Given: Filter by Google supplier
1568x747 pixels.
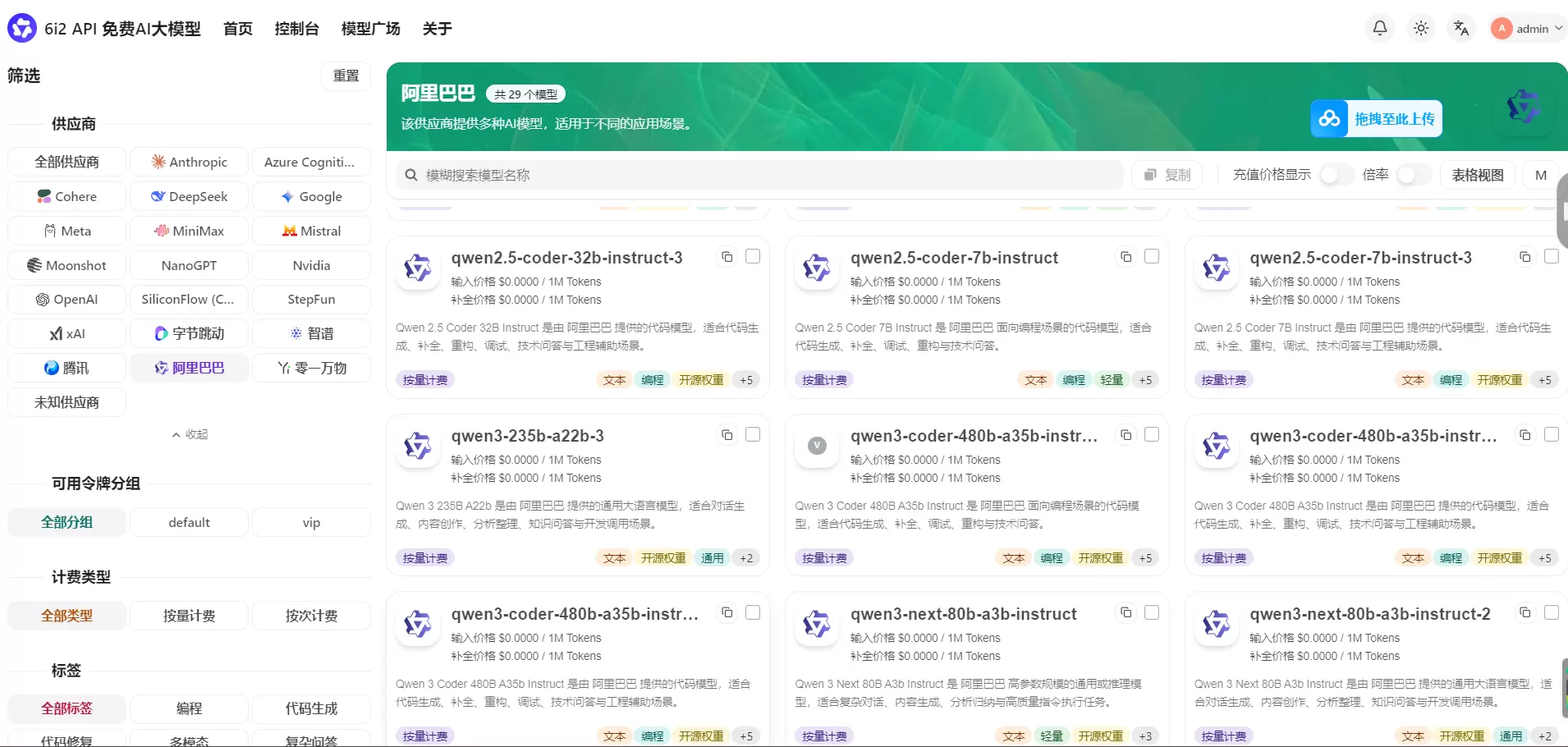Looking at the screenshot, I should pos(311,196).
